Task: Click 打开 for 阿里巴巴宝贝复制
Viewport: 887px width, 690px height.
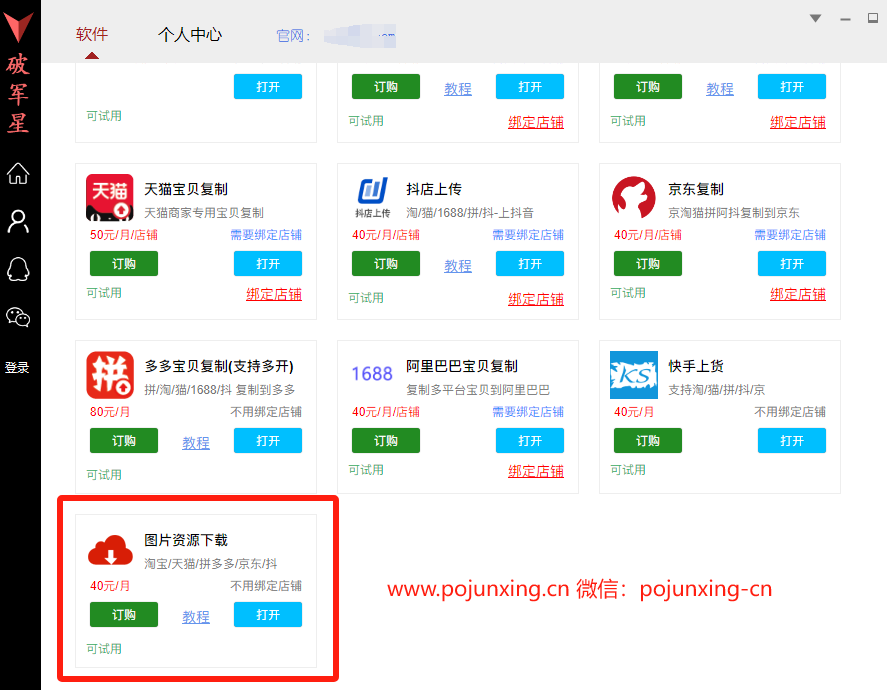Action: (529, 441)
